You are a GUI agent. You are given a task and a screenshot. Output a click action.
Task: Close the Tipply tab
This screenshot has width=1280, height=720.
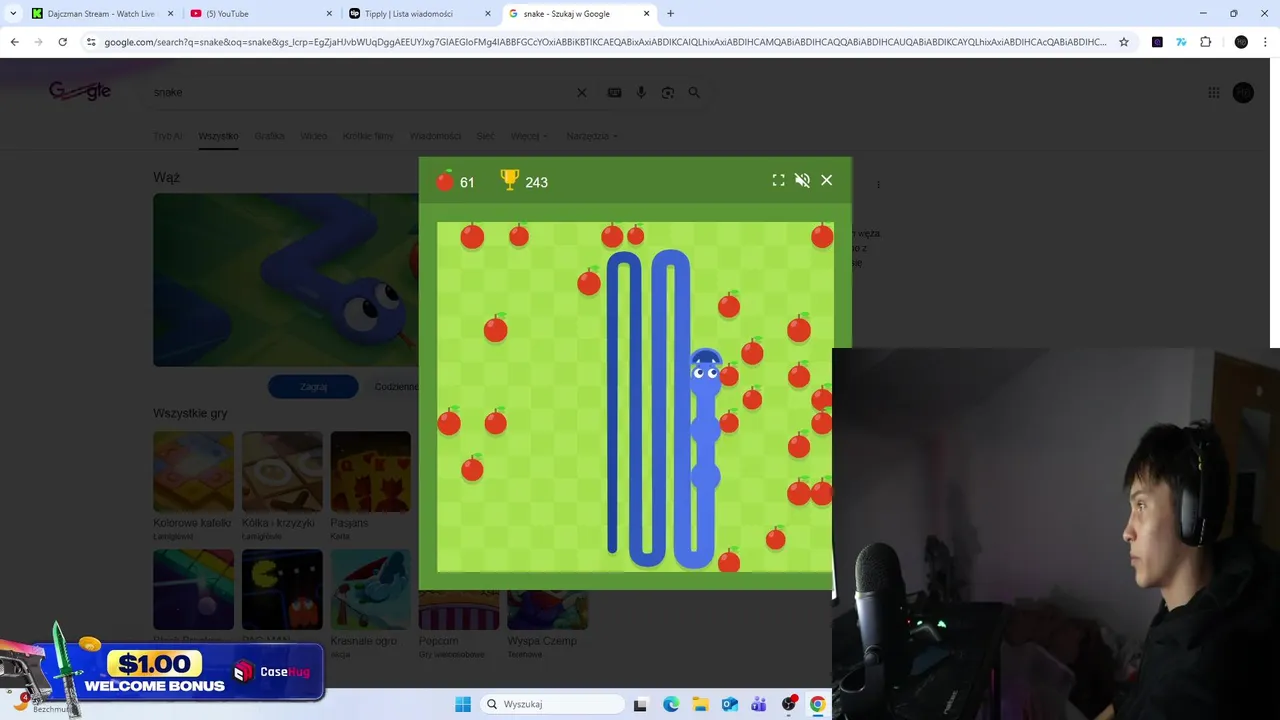click(488, 13)
